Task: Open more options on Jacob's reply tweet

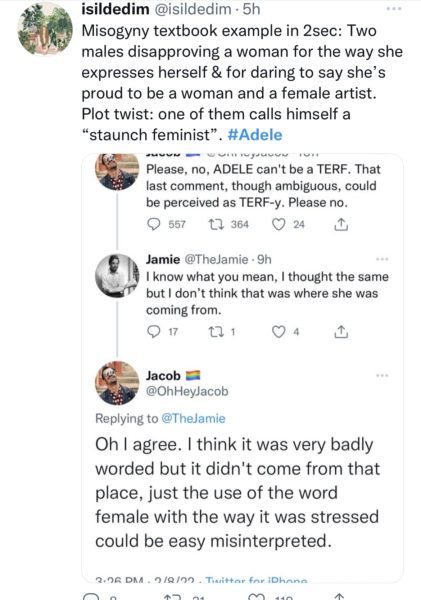Action: (382, 376)
